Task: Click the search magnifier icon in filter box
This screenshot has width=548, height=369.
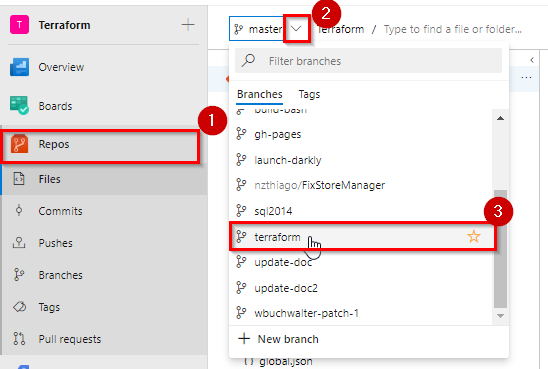Action: (x=248, y=60)
